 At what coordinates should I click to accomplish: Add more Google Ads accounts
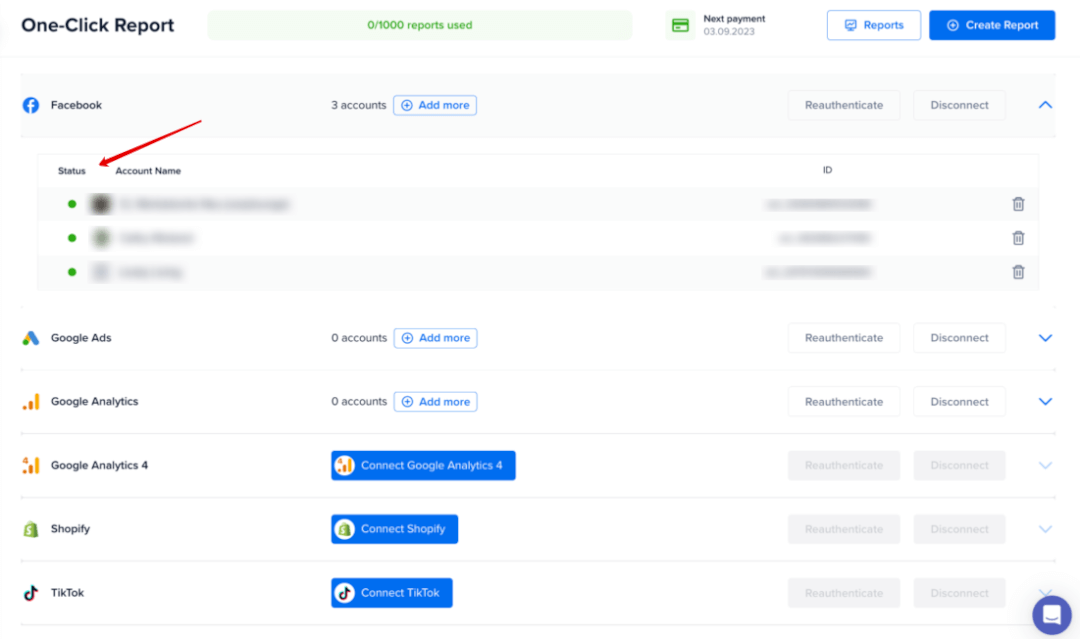tap(435, 338)
